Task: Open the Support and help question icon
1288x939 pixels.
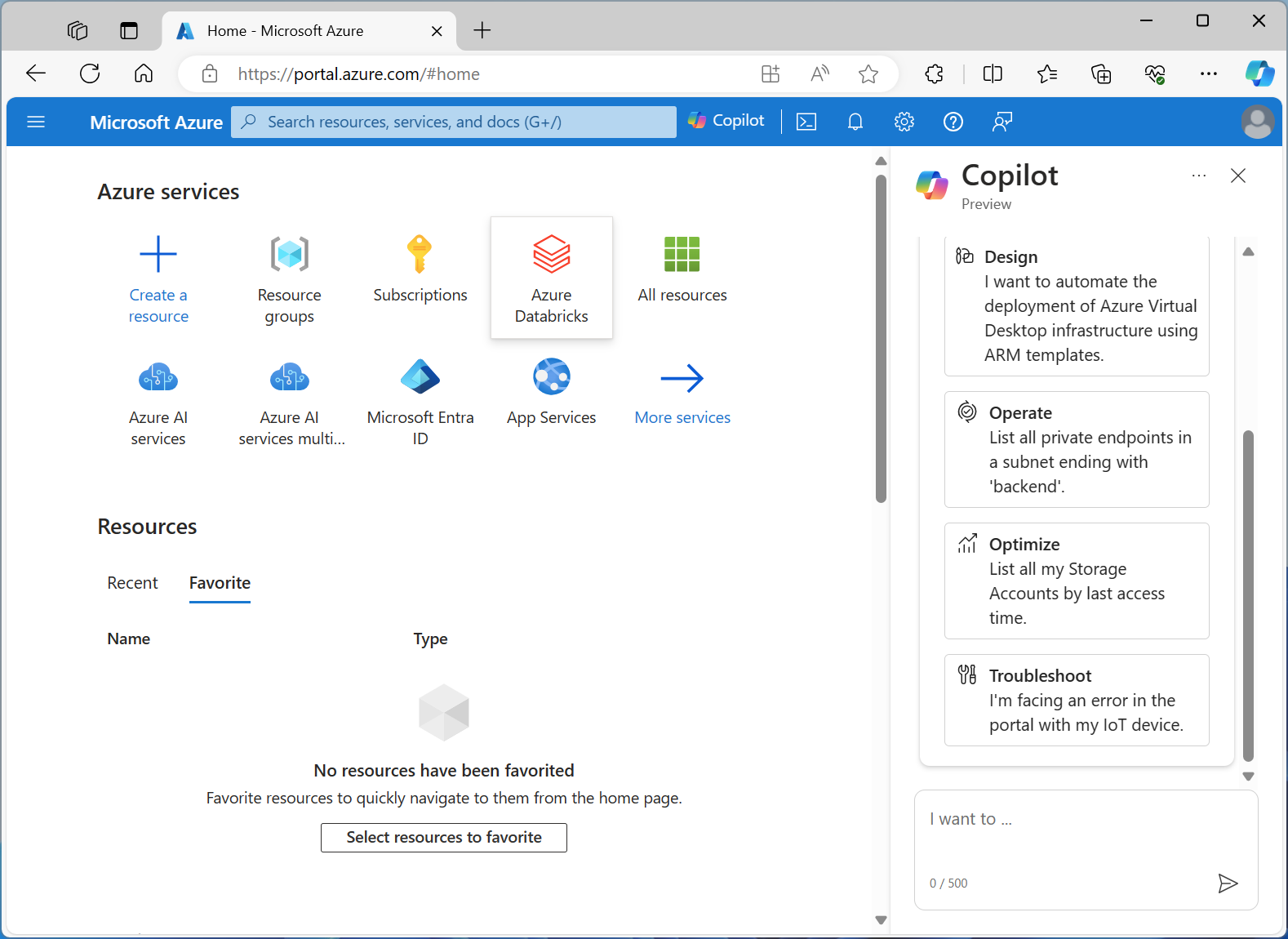Action: [x=953, y=122]
